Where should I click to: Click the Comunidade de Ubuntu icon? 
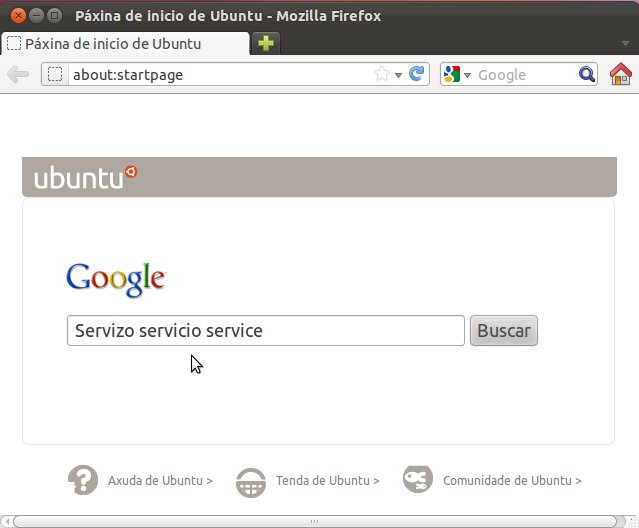[418, 479]
